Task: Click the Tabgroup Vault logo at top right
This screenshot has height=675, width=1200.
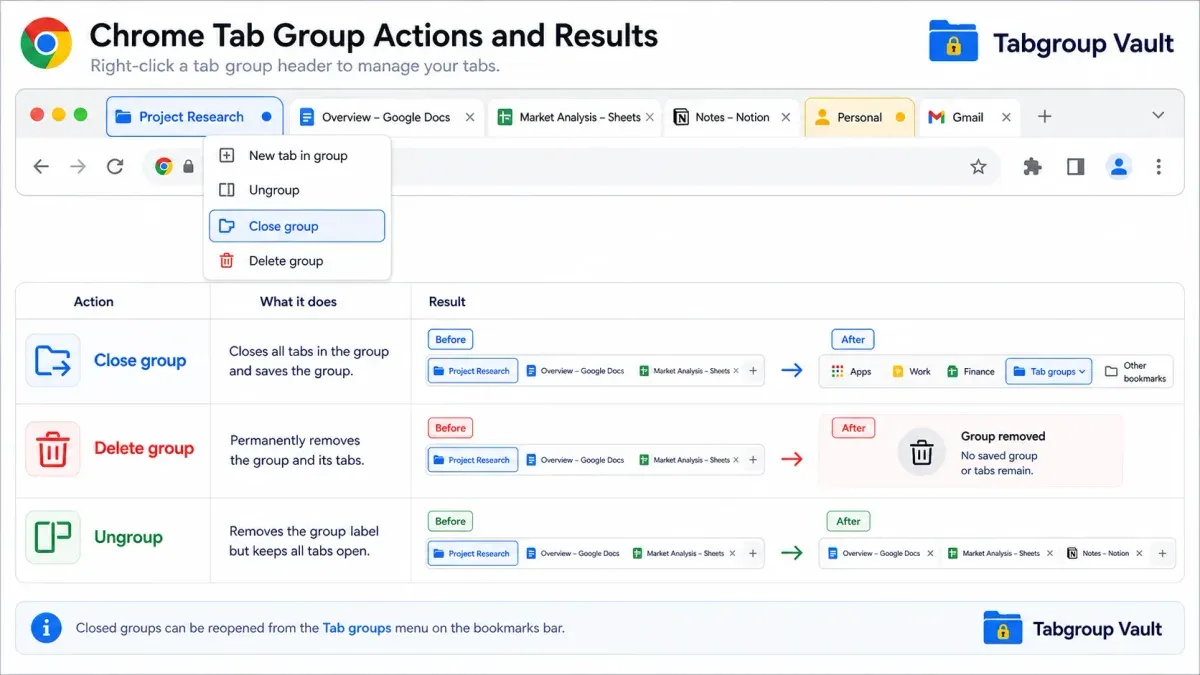Action: coord(1050,43)
